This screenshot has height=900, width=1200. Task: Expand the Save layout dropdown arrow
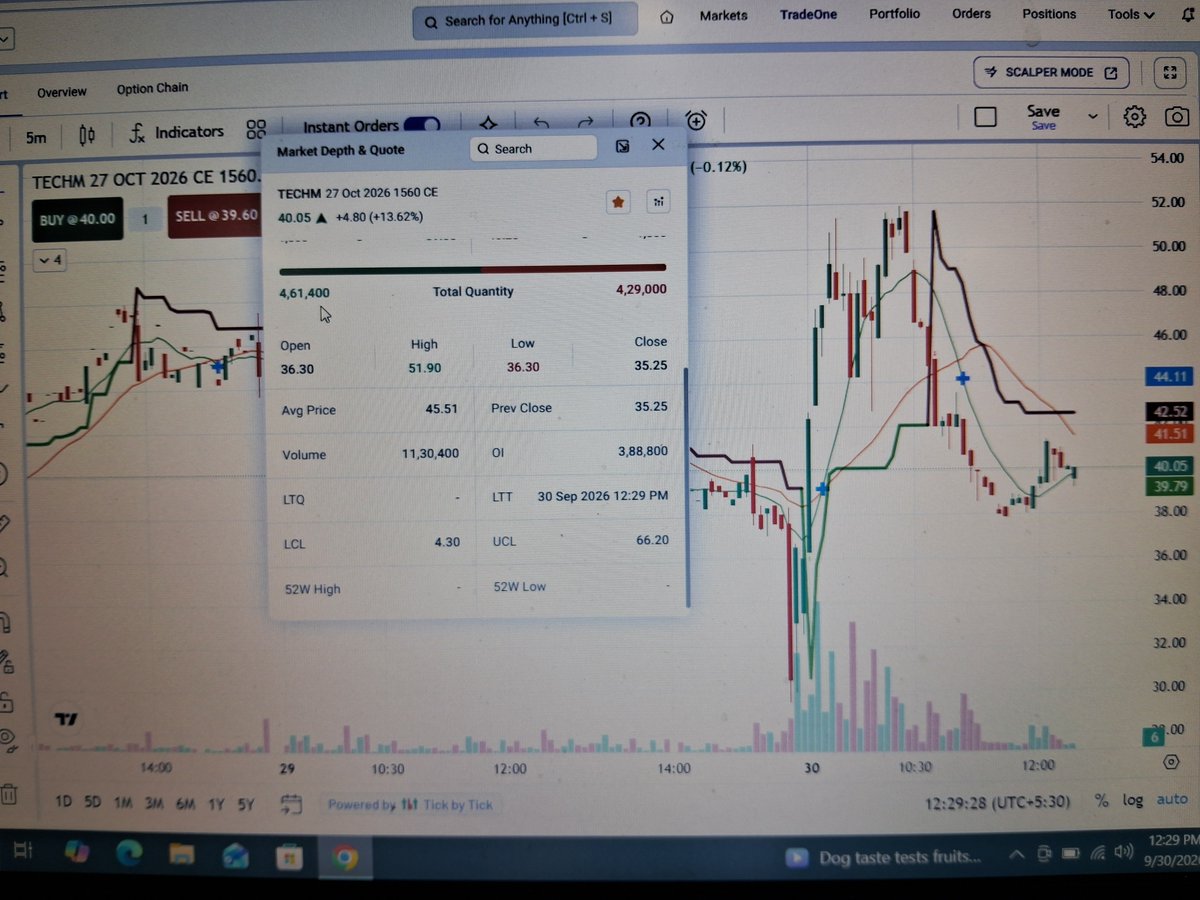[1092, 117]
